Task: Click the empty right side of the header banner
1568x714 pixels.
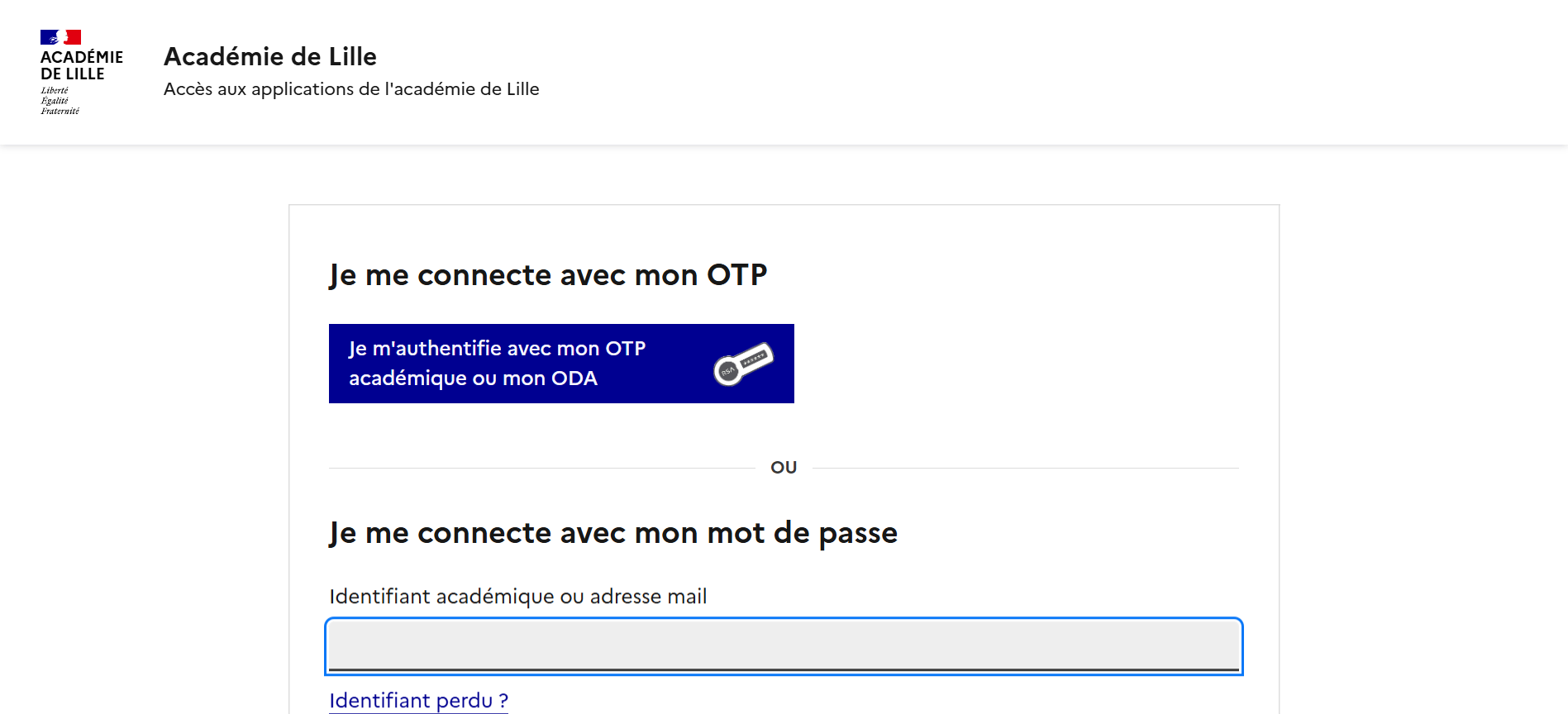Action: pyautogui.click(x=1075, y=73)
